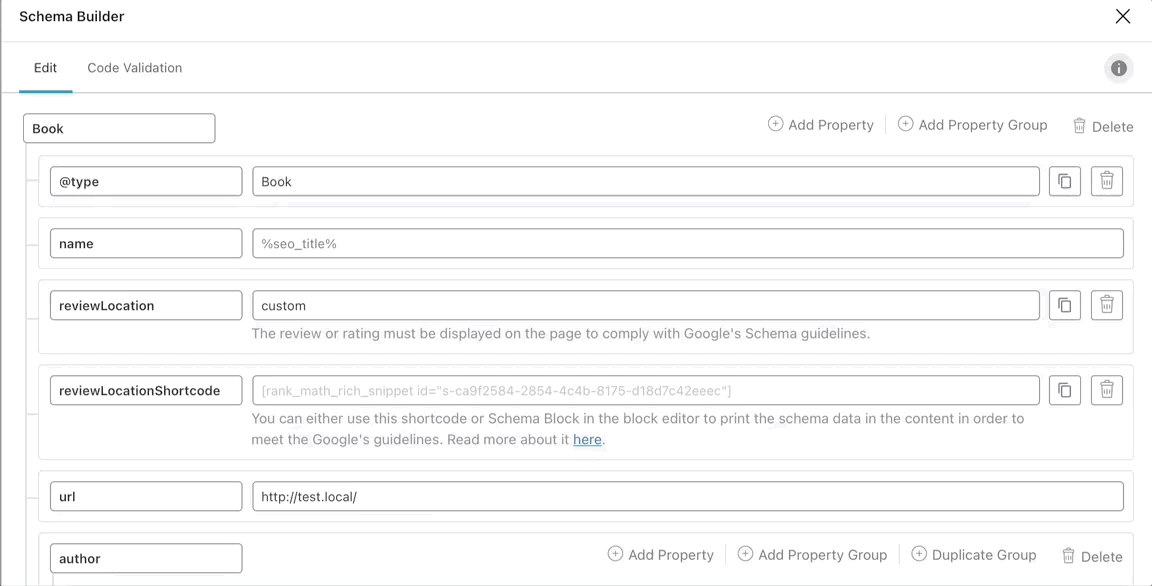
Task: Duplicate the reviewLocation property
Action: click(x=1065, y=305)
